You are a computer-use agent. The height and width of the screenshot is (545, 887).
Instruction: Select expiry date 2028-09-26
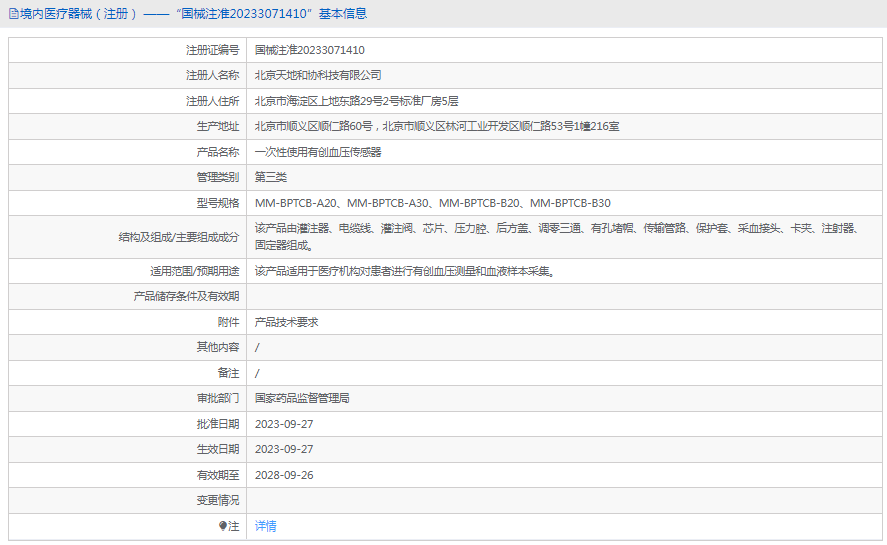click(x=284, y=475)
